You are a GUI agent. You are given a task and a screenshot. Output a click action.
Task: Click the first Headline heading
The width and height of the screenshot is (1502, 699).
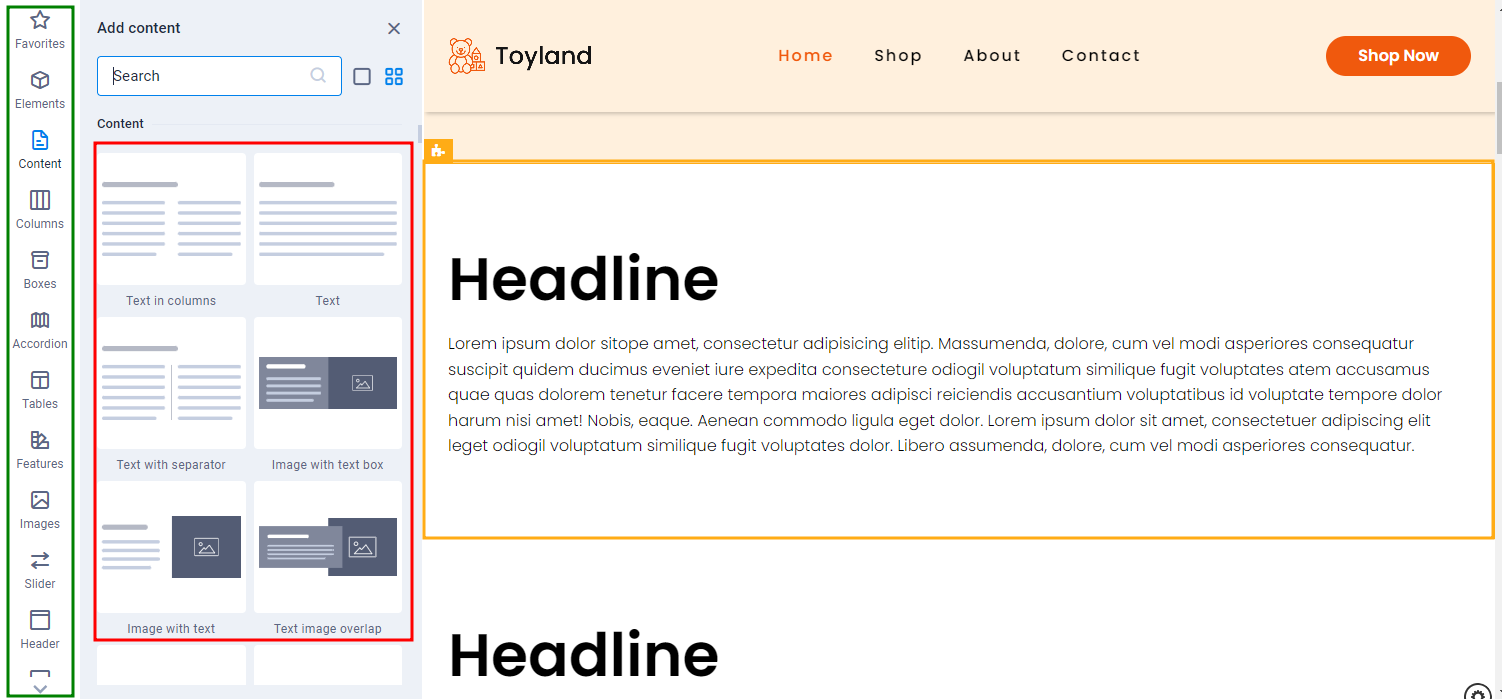pyautogui.click(x=584, y=279)
